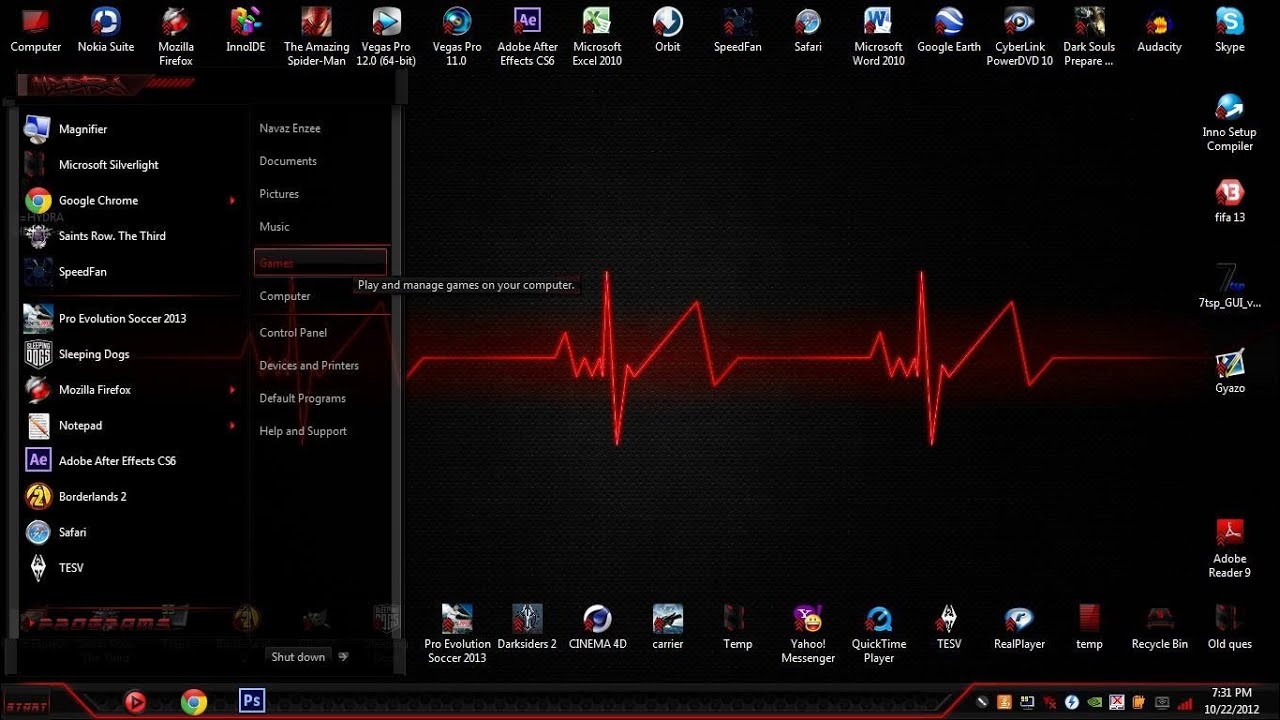This screenshot has width=1280, height=720.
Task: Open Safari icon on the desktop
Action: [808, 30]
